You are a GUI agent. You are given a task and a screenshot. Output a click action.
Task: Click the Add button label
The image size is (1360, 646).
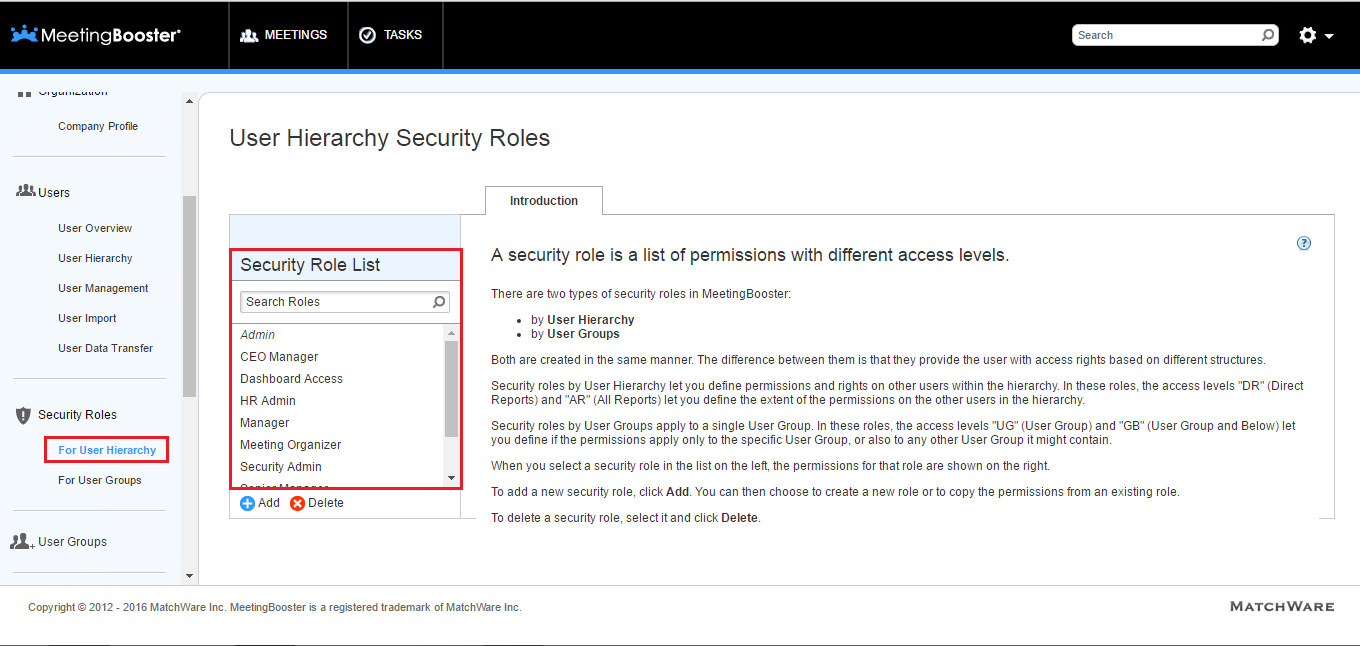coord(269,503)
